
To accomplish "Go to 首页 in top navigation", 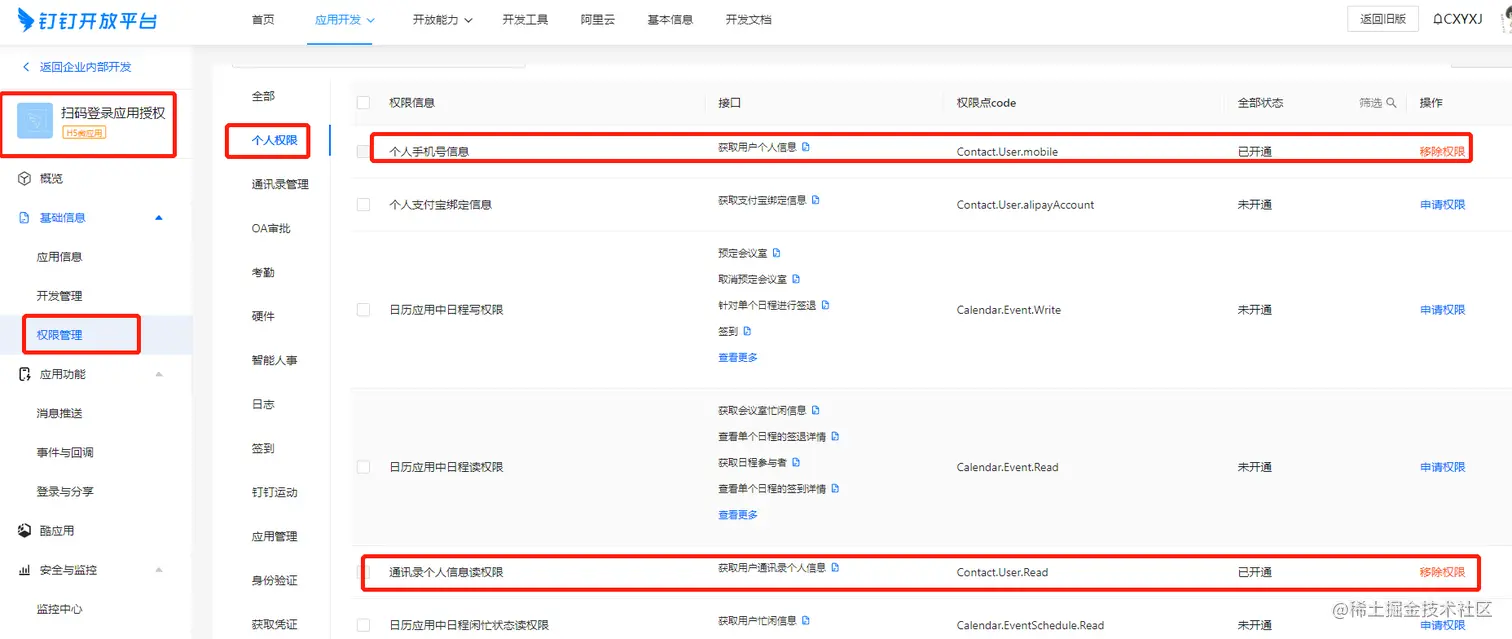I will [263, 20].
